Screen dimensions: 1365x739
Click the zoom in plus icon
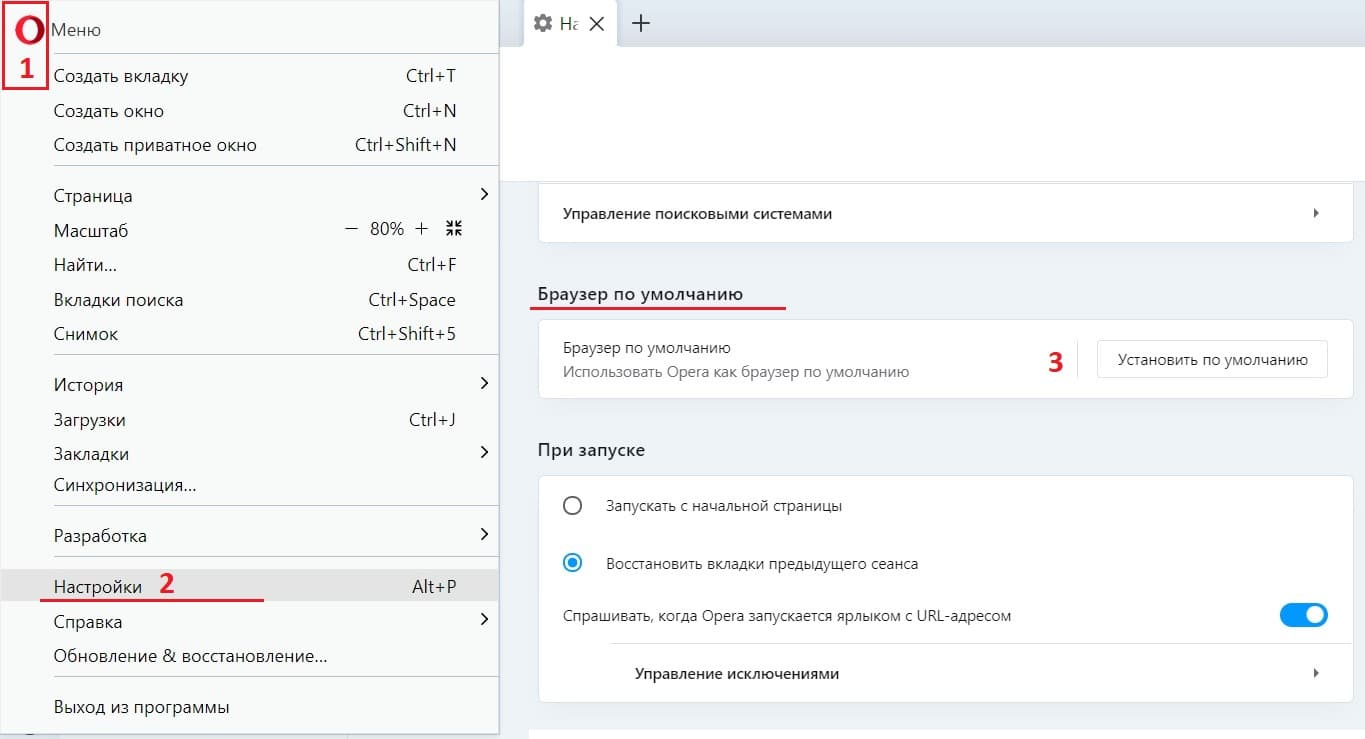click(422, 229)
